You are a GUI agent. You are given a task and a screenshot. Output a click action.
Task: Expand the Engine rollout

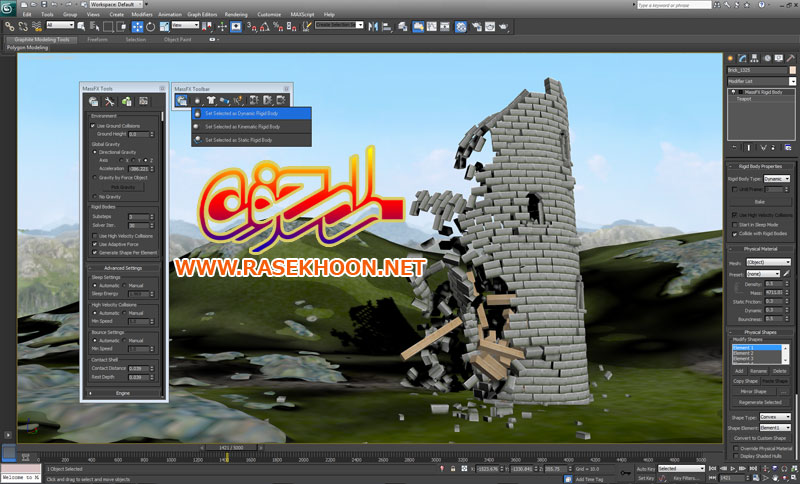point(123,393)
